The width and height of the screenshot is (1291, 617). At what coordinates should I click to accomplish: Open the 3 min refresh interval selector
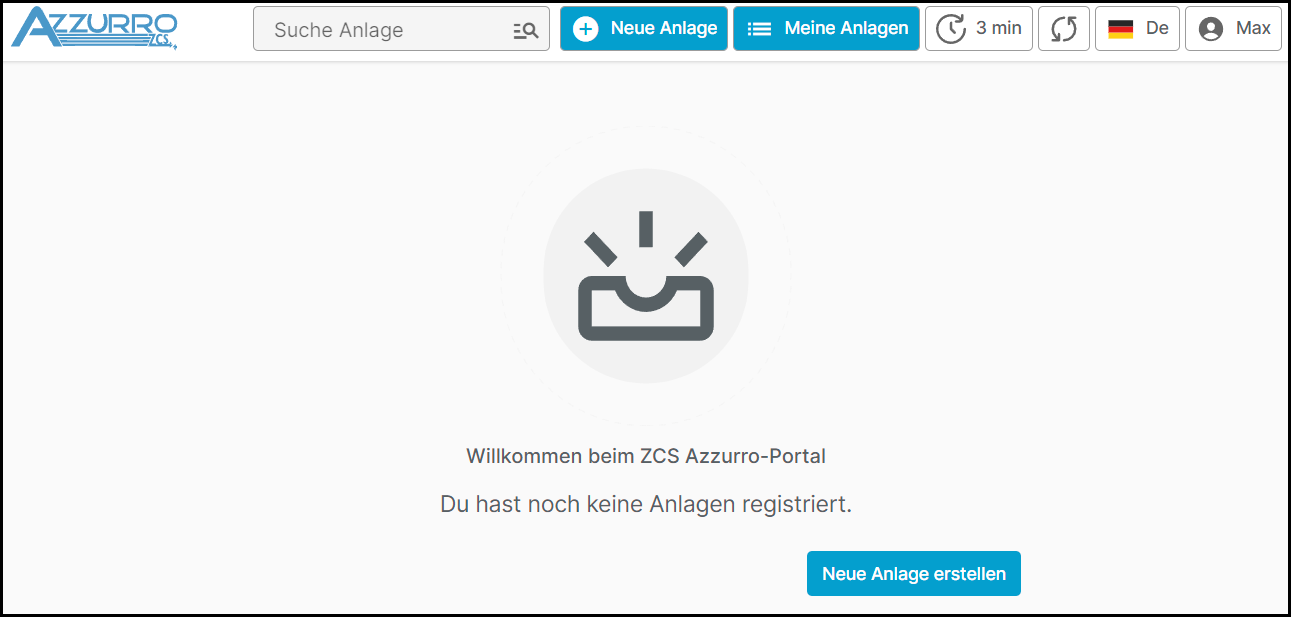coord(979,28)
